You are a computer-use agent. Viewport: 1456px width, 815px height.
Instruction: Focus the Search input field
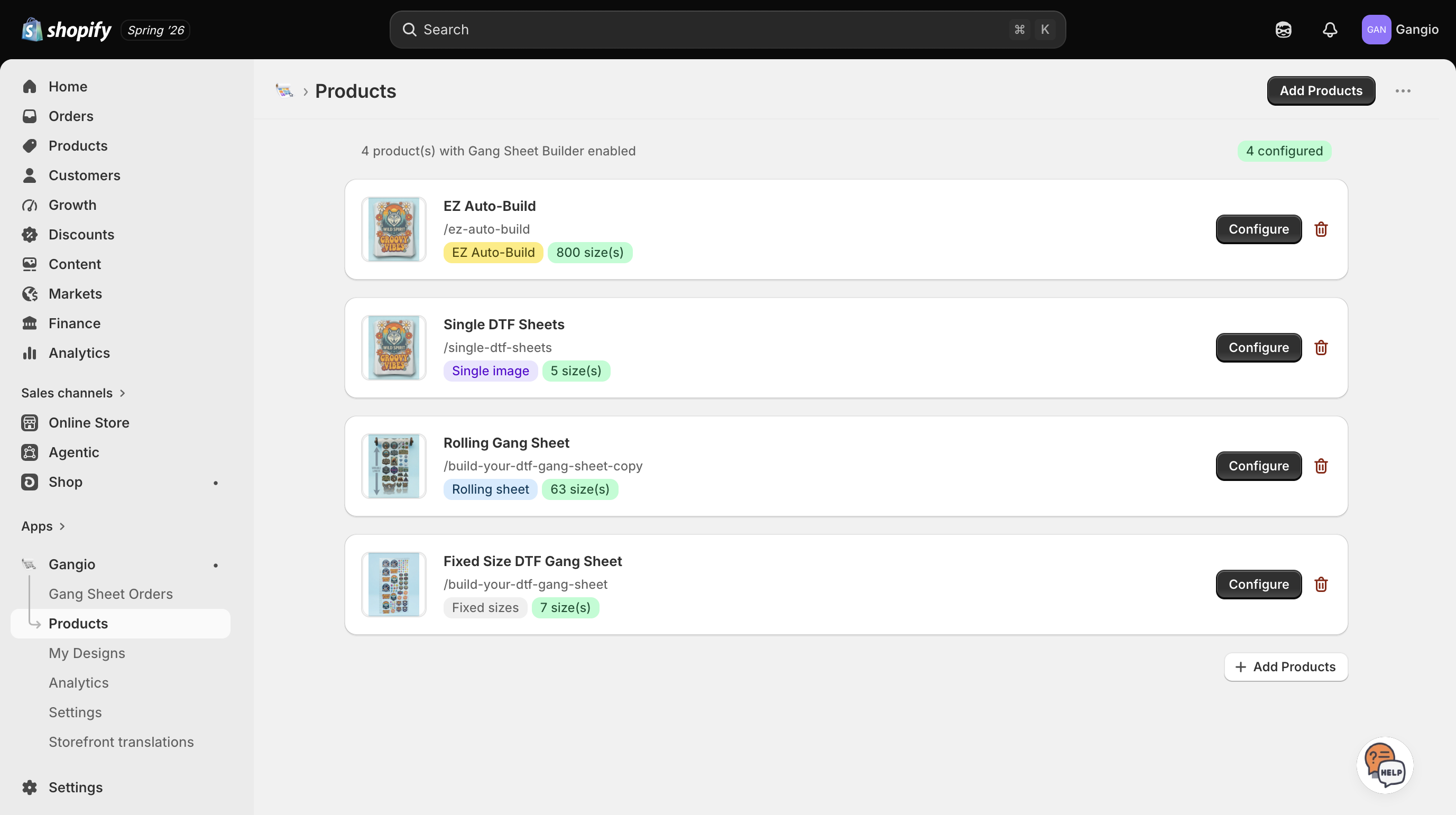coord(727,30)
